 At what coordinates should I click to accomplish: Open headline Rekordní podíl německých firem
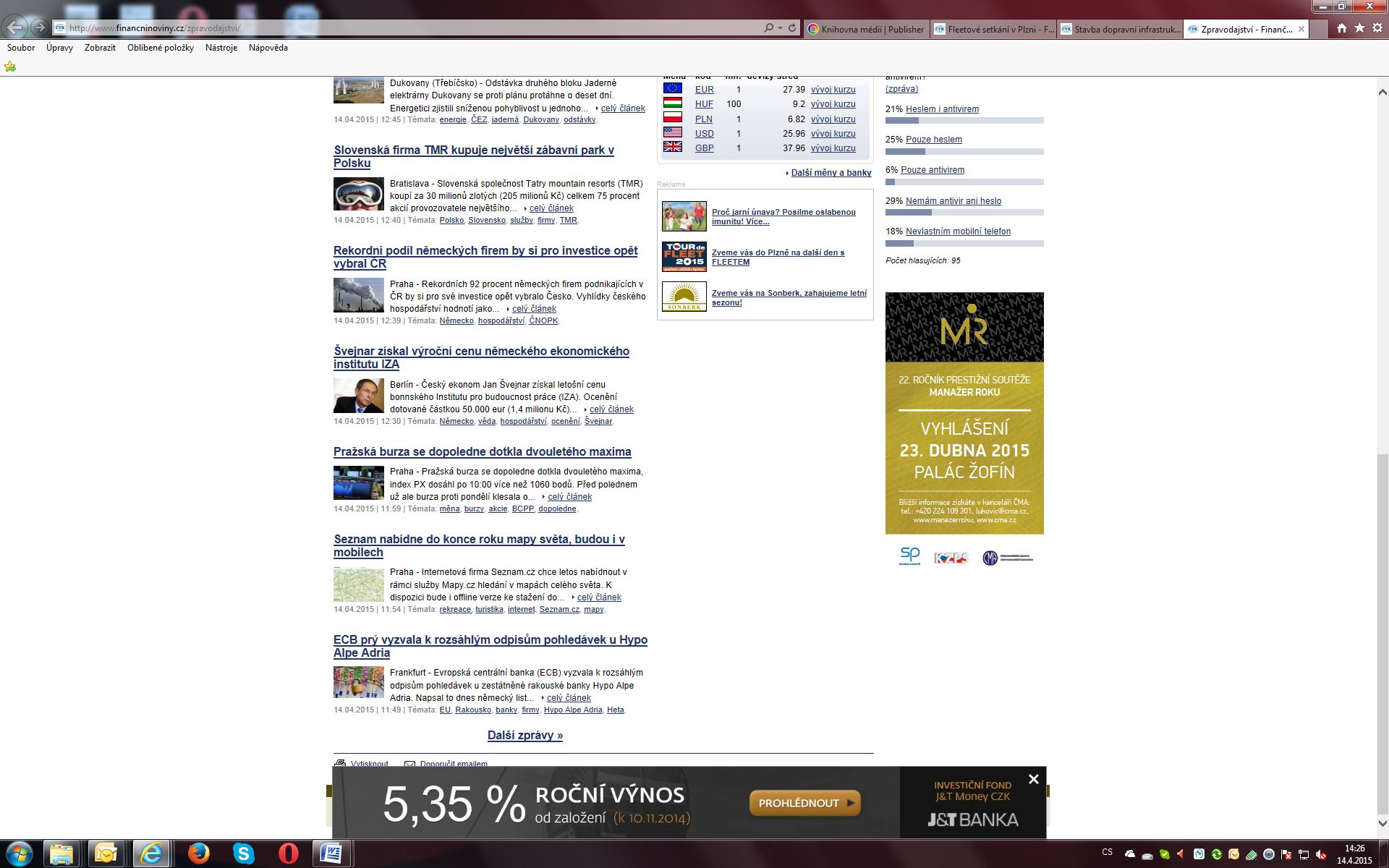click(485, 257)
